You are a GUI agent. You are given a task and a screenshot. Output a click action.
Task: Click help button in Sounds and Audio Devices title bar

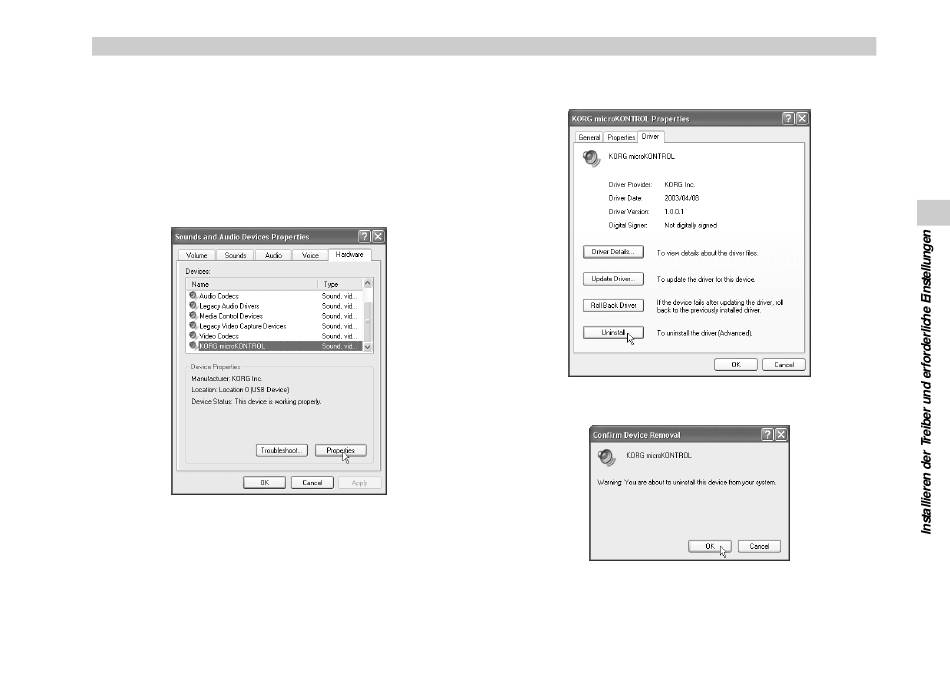(x=364, y=236)
